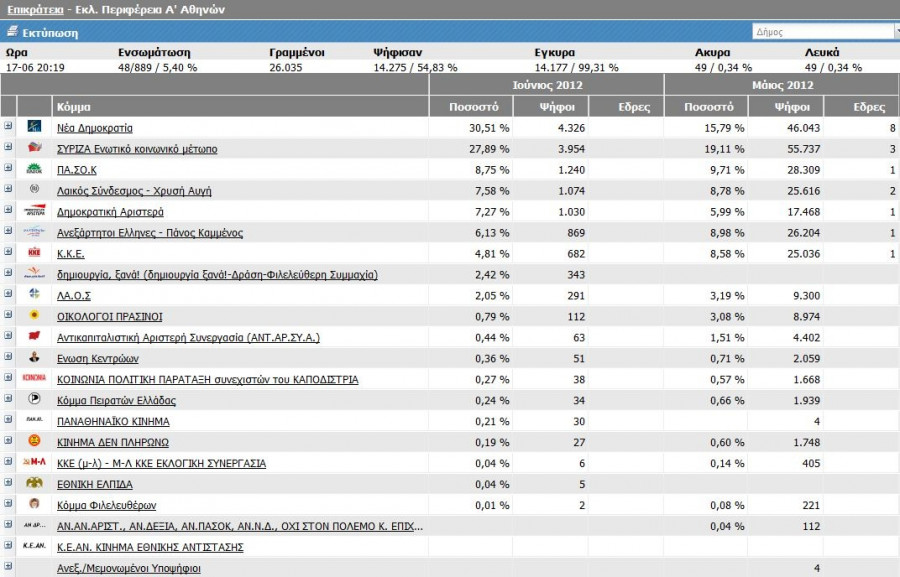
Task: Click the ΠΑ.ΣΟ.Κ green logo icon
Action: [34, 169]
